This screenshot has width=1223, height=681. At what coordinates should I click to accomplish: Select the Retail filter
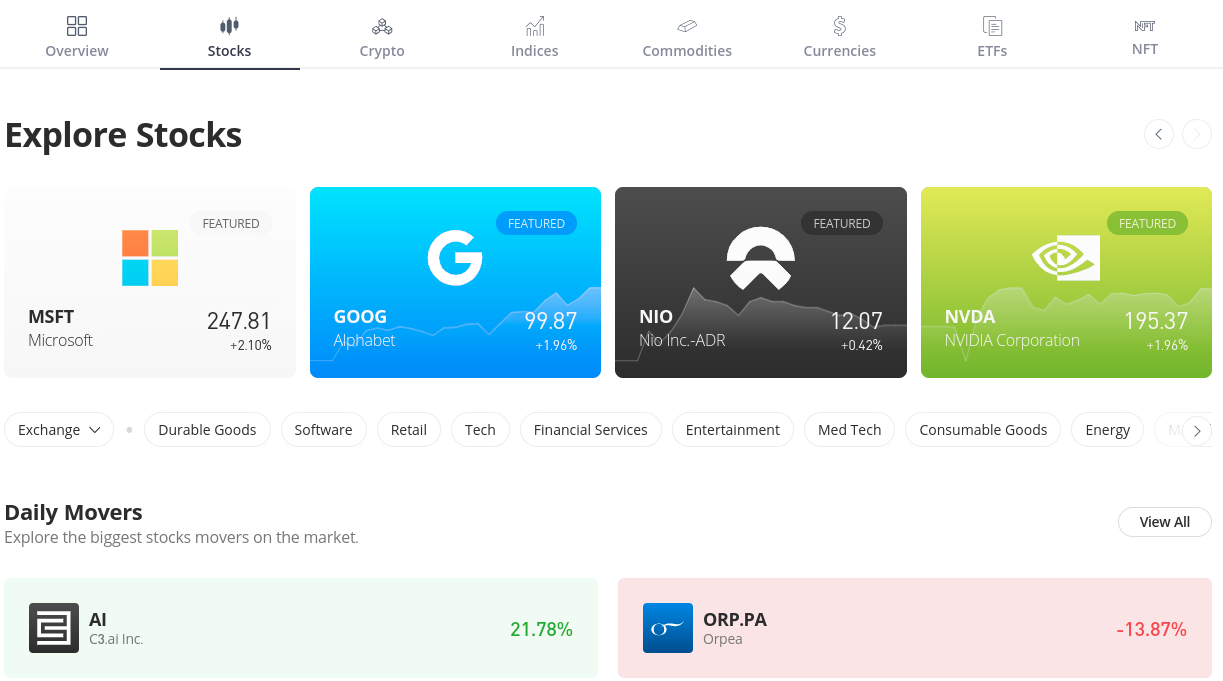[409, 430]
